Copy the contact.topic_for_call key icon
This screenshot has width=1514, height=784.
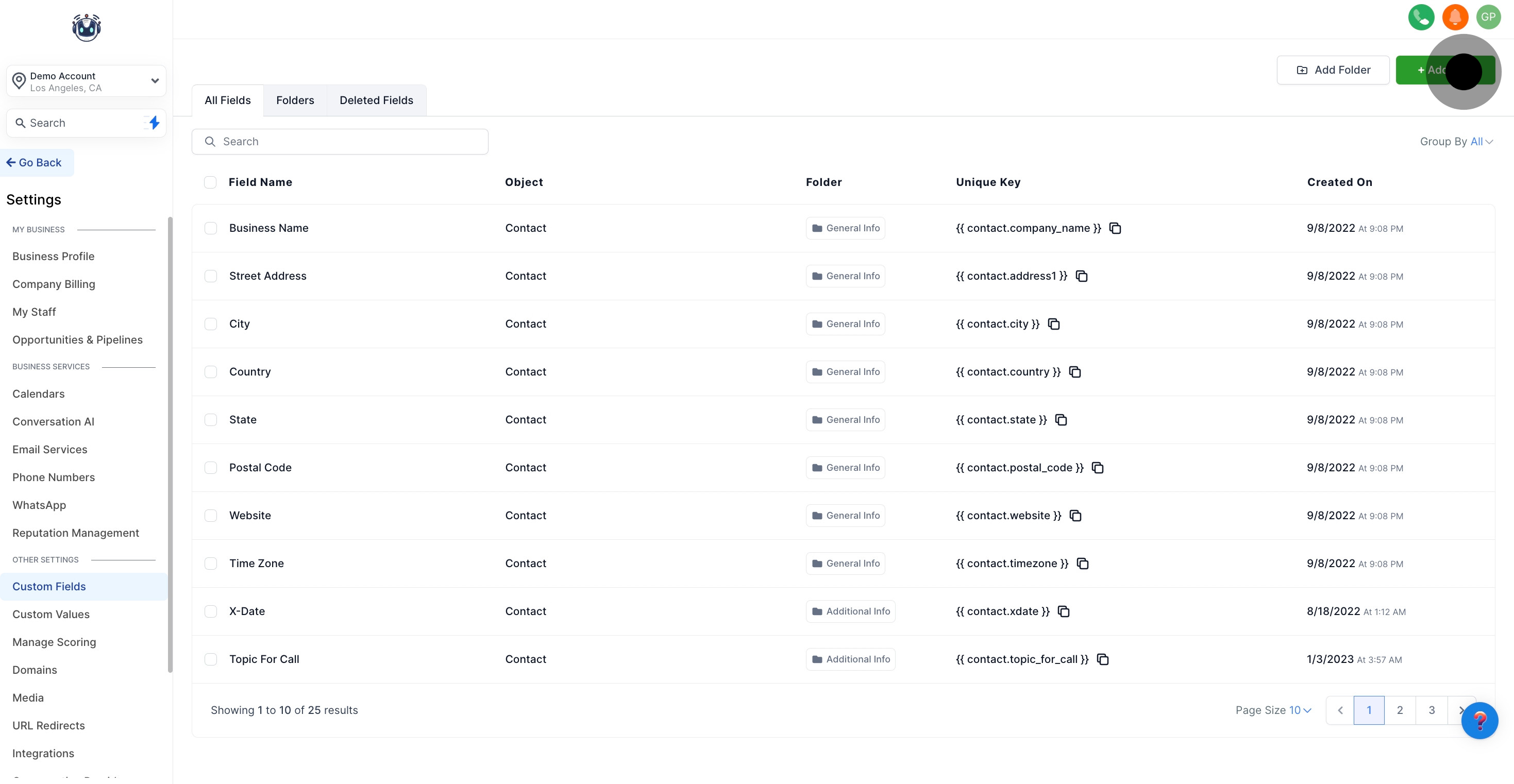1103,659
